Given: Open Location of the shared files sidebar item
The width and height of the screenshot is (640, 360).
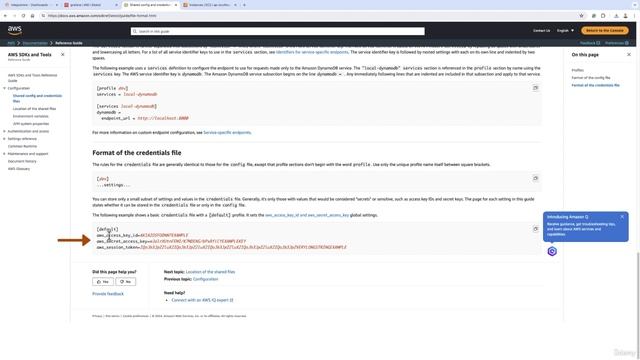Looking at the screenshot, I should point(34,109).
